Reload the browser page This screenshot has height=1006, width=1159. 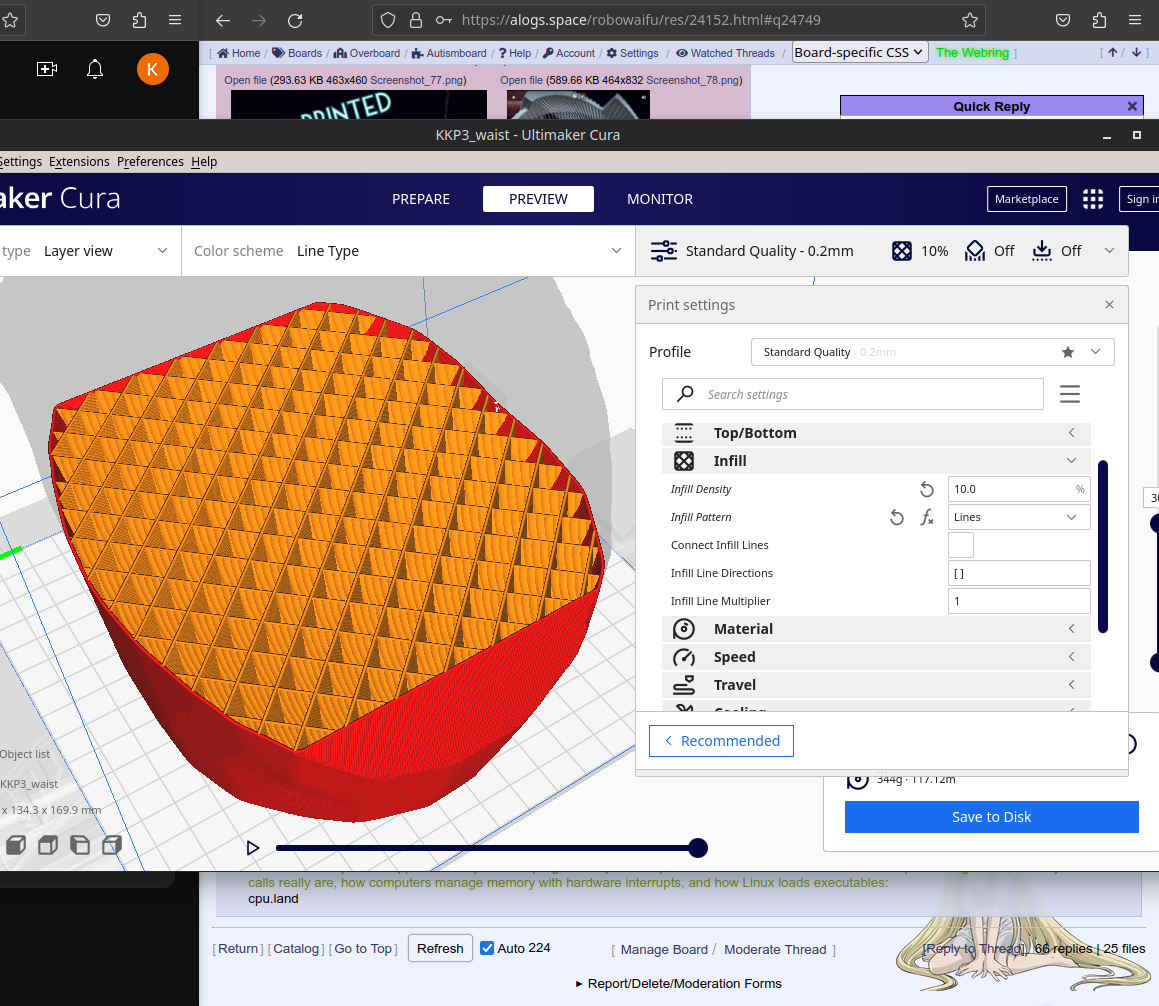pos(295,21)
